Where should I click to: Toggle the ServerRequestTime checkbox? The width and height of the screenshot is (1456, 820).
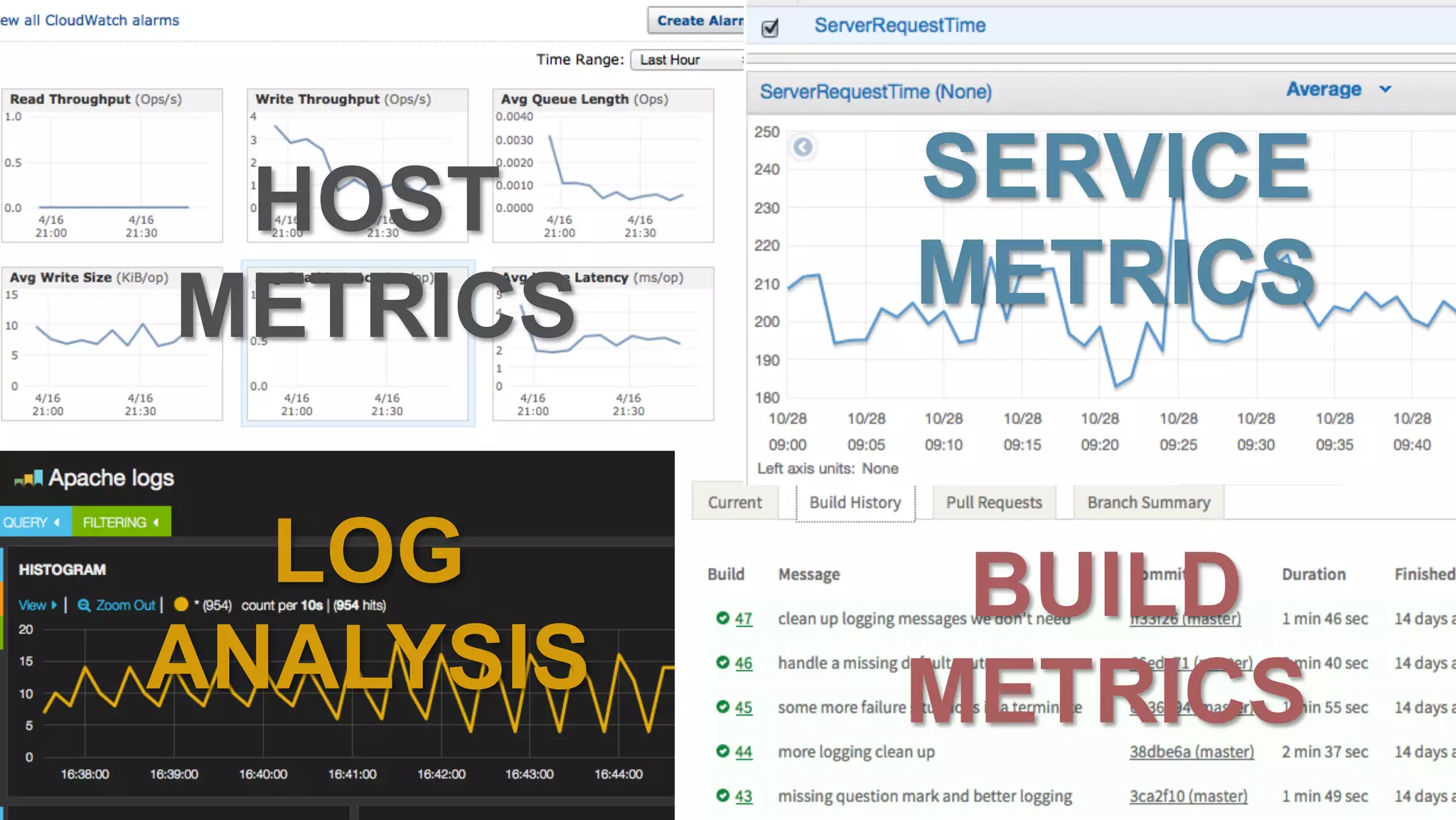[770, 28]
